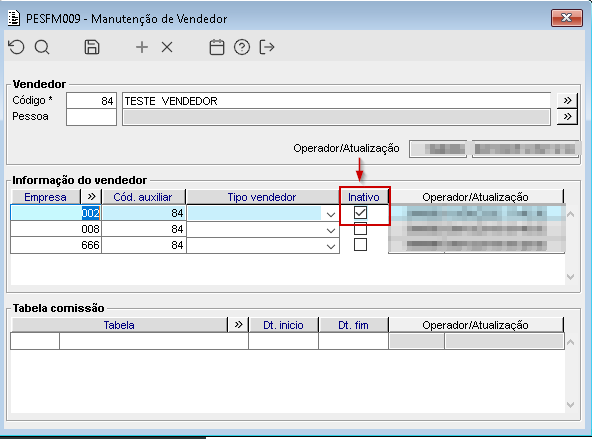The height and width of the screenshot is (439, 592).
Task: Save the record with the floppy icon
Action: (x=92, y=48)
